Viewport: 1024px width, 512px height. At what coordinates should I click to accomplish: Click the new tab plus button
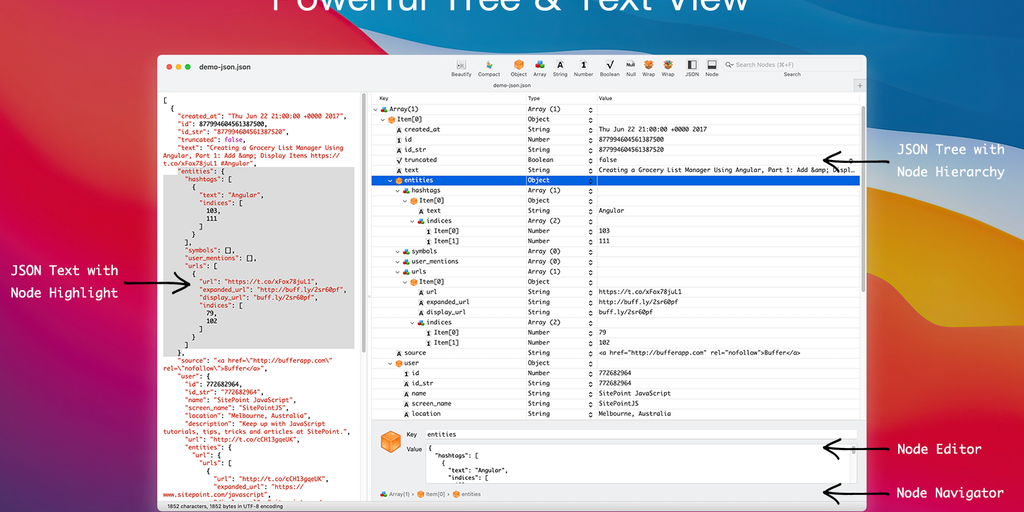pyautogui.click(x=860, y=86)
